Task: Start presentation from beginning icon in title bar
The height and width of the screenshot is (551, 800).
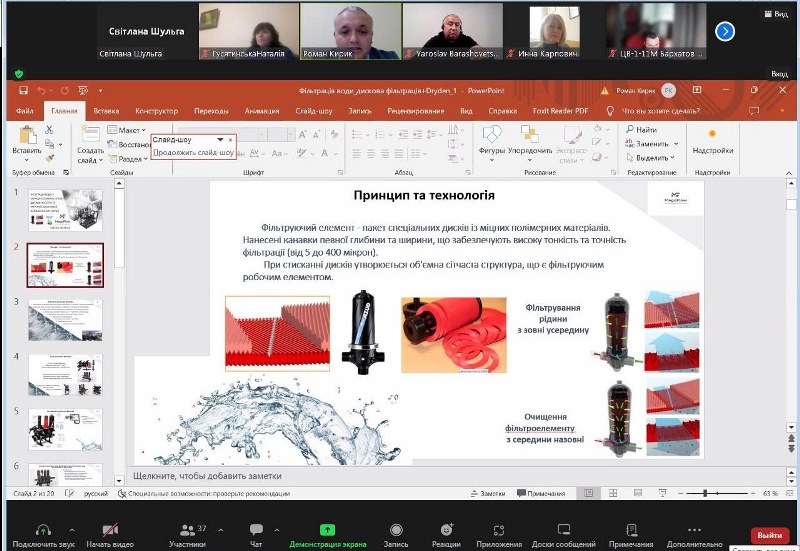Action: coord(83,90)
